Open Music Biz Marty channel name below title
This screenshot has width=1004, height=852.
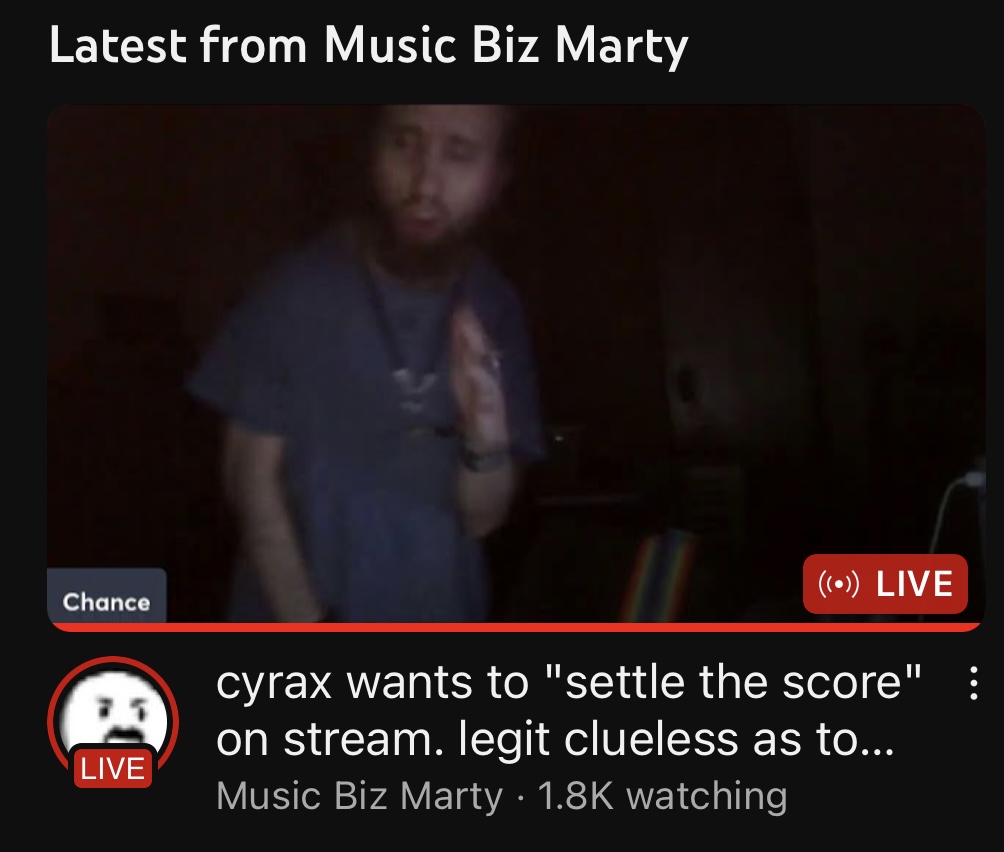click(x=359, y=796)
